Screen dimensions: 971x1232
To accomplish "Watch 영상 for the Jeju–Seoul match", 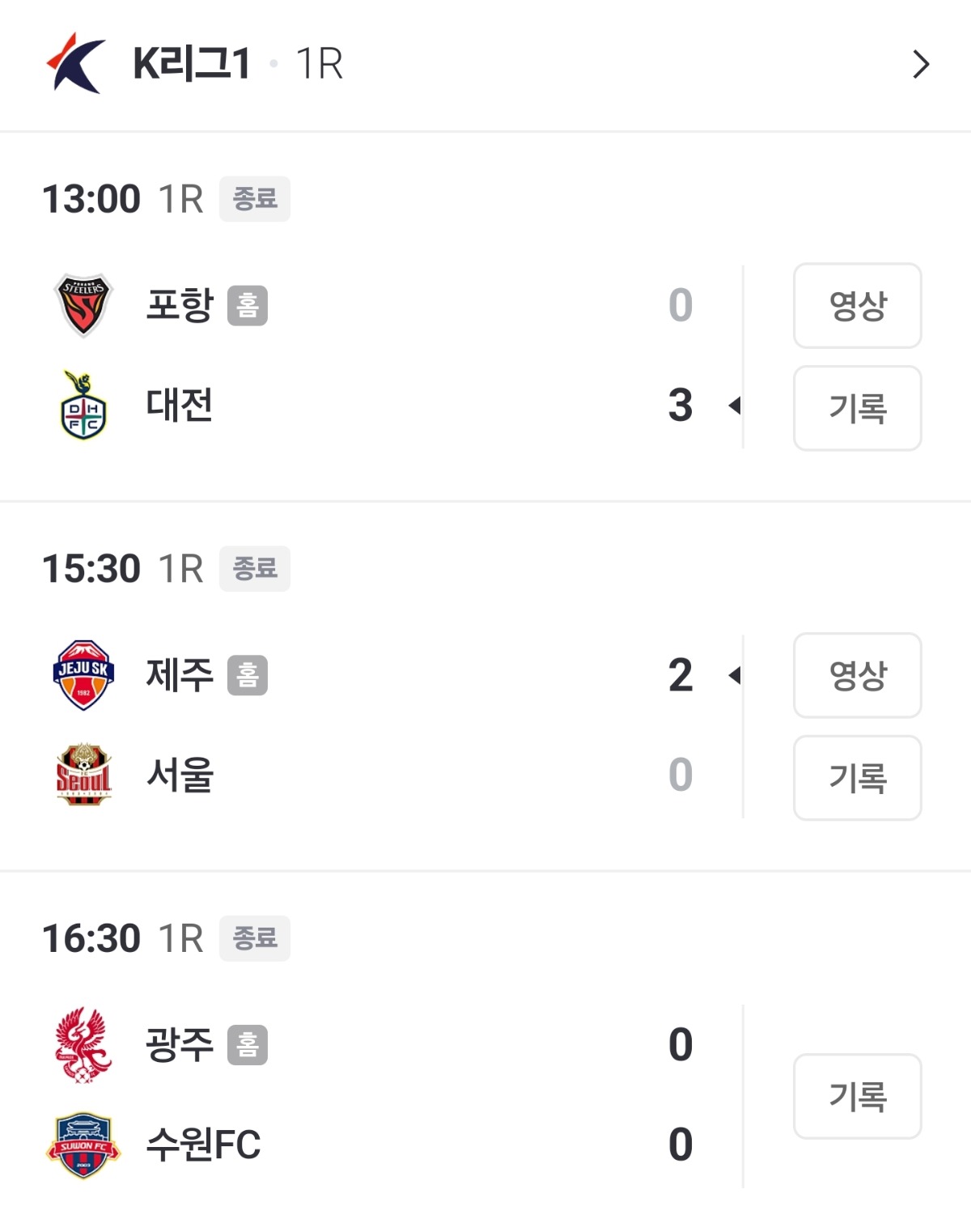I will (x=857, y=675).
